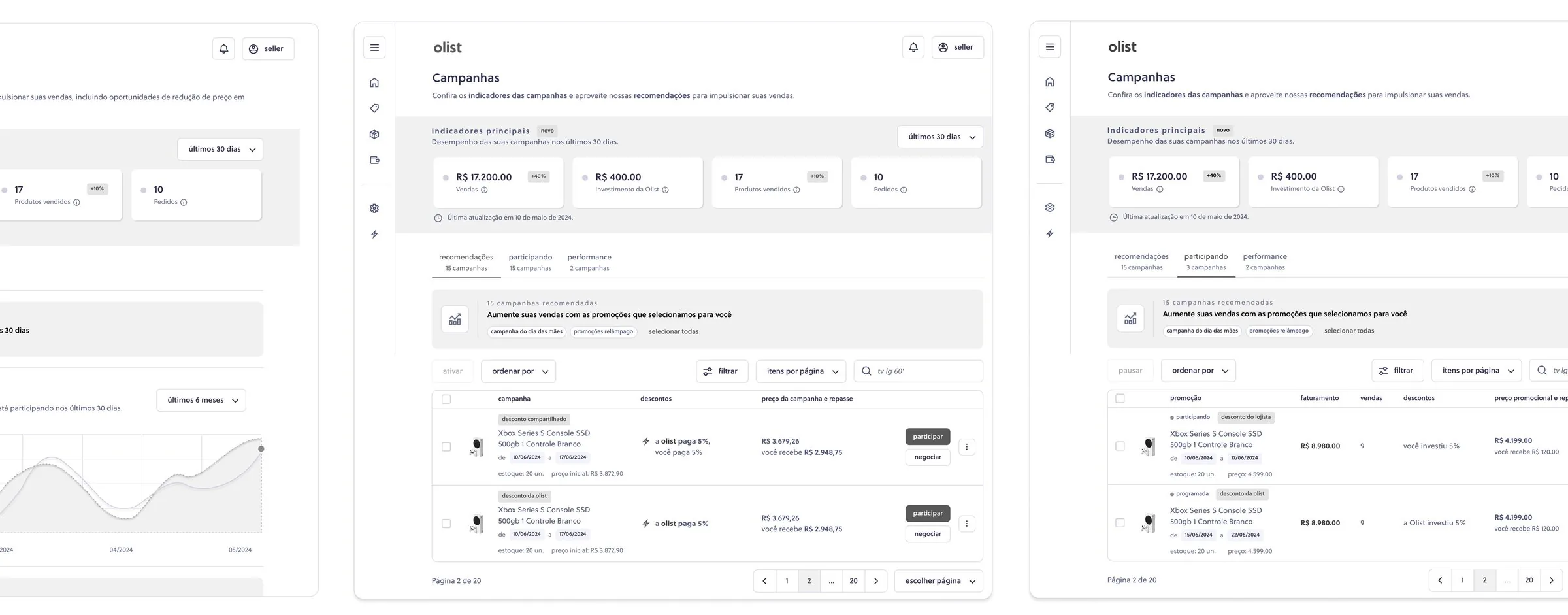Check desconto compartilhado Xbox row in middle panel

[446, 447]
